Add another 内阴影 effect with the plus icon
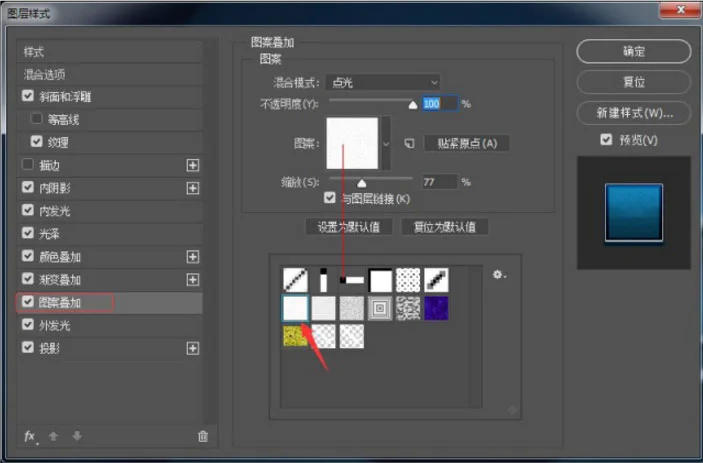Viewport: 703px width, 463px height. (x=193, y=188)
